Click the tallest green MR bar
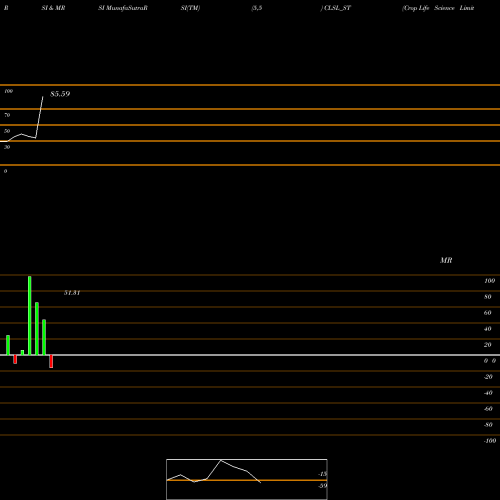The image size is (500, 500). click(x=30, y=315)
